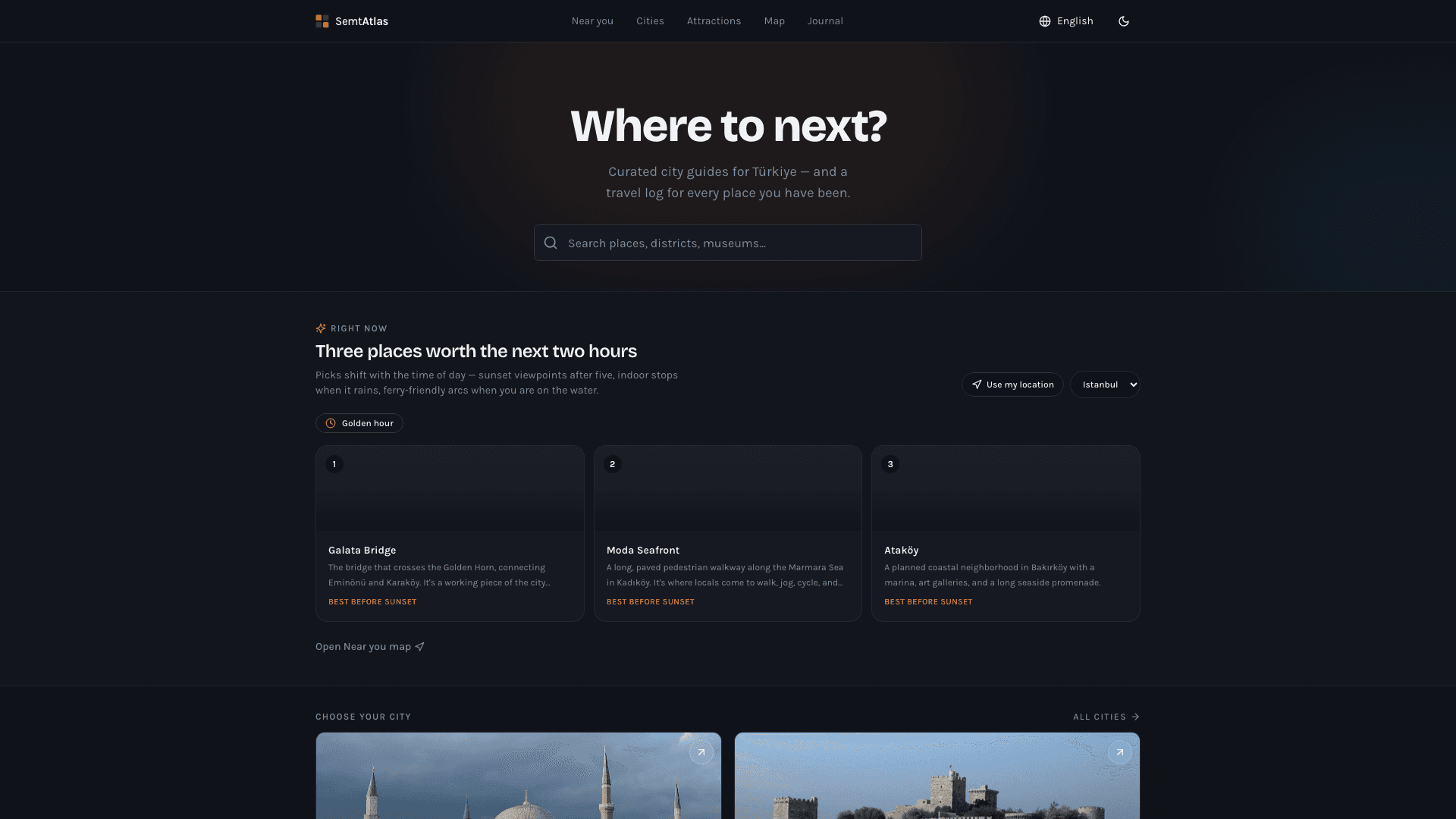Click Best Before Sunset under Ataköy

click(928, 602)
